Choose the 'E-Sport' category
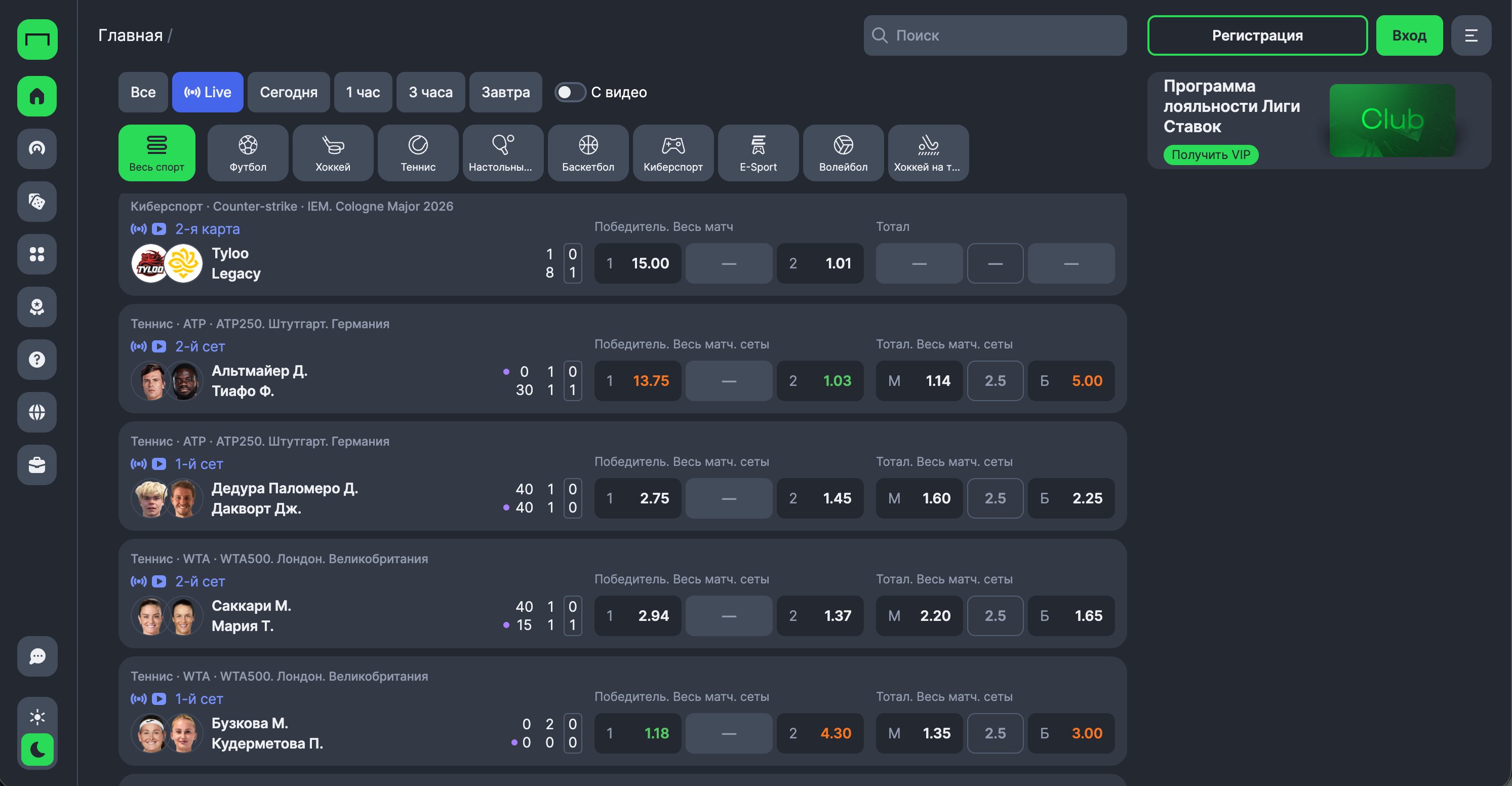The height and width of the screenshot is (786, 1512). [759, 152]
